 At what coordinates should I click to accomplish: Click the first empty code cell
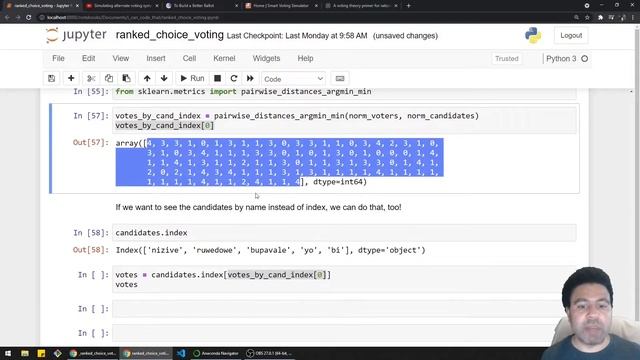point(344,309)
